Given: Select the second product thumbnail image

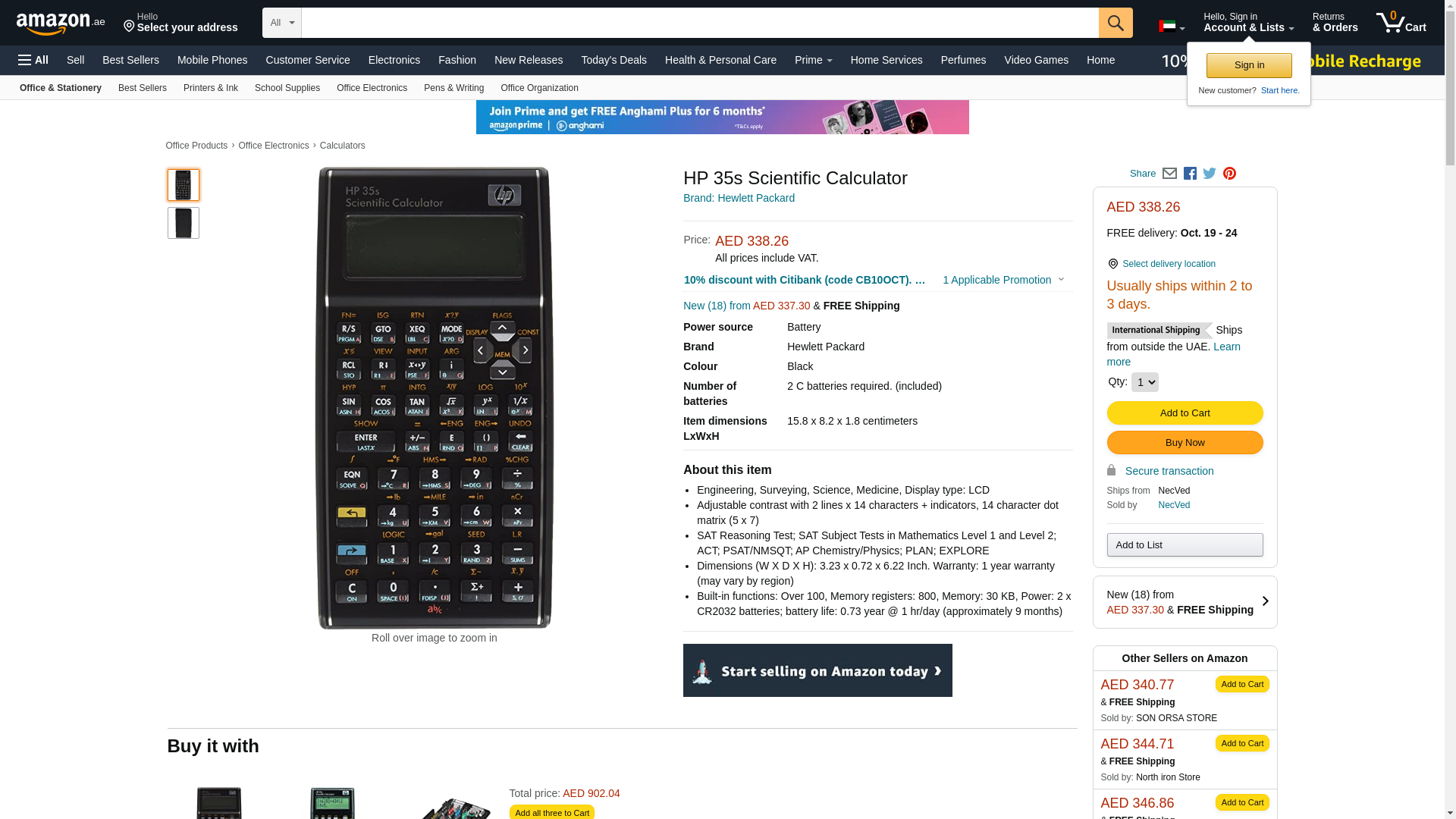Looking at the screenshot, I should [x=184, y=223].
